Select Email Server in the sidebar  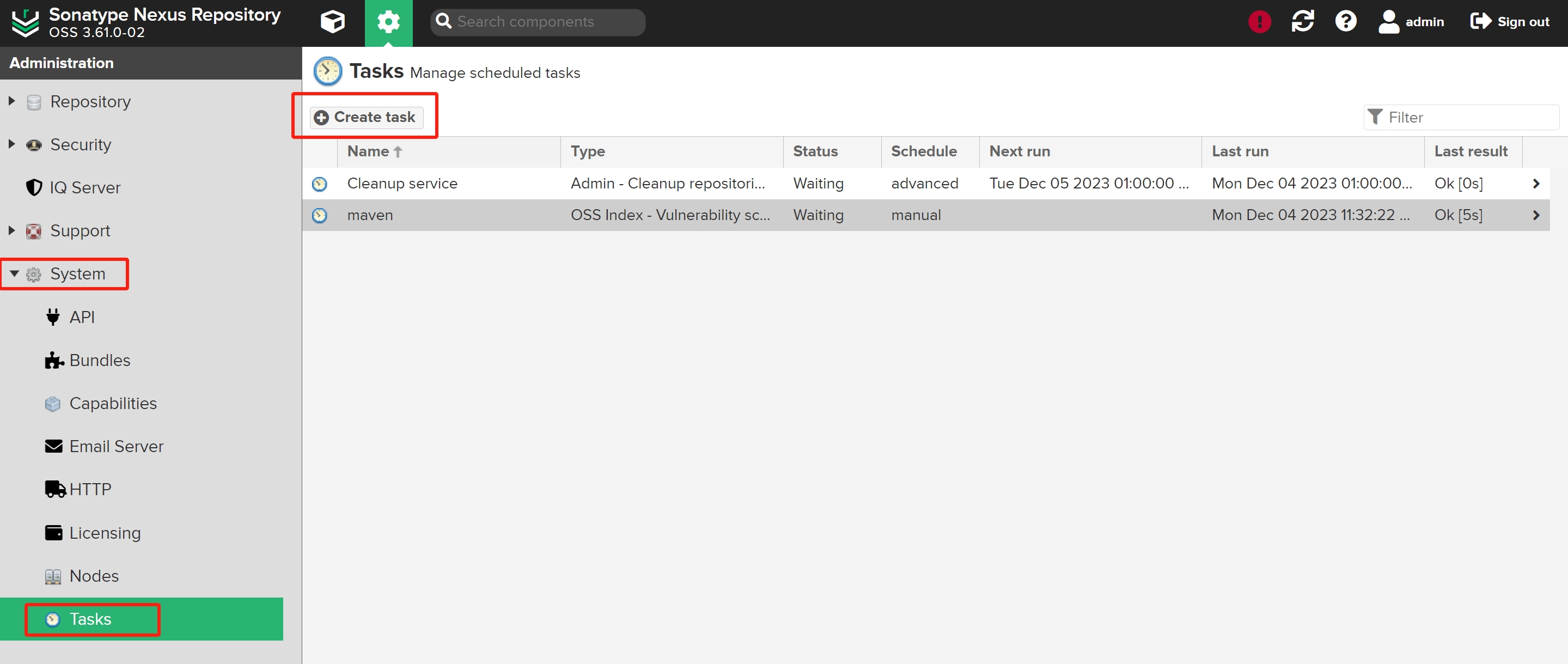115,446
